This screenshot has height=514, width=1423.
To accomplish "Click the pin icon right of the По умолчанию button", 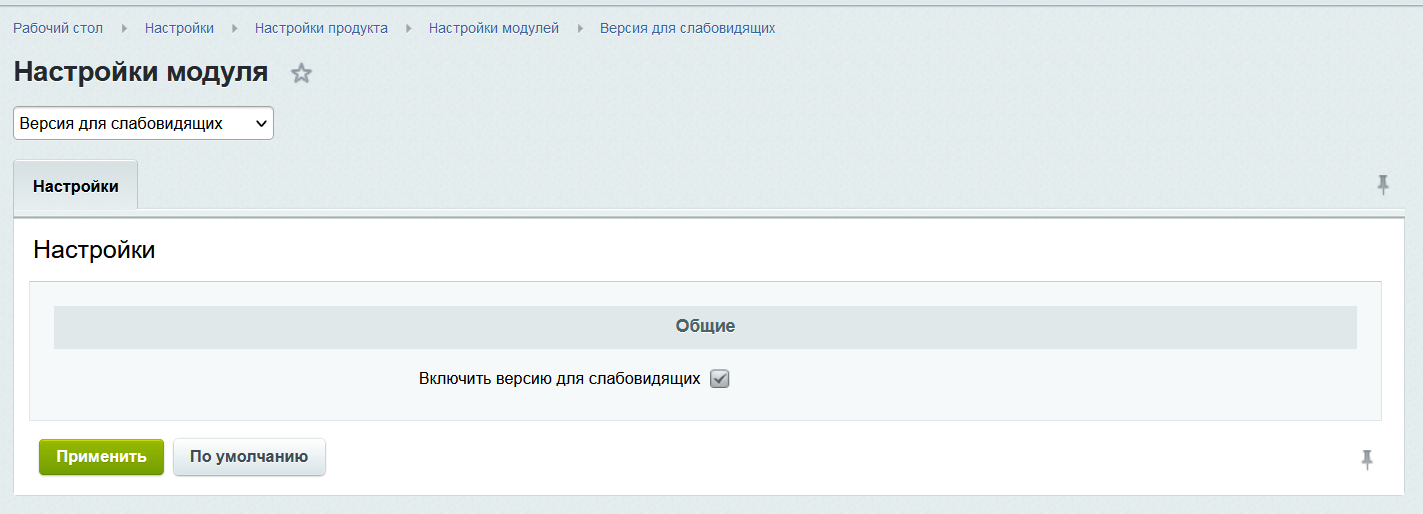I will click(x=1367, y=459).
